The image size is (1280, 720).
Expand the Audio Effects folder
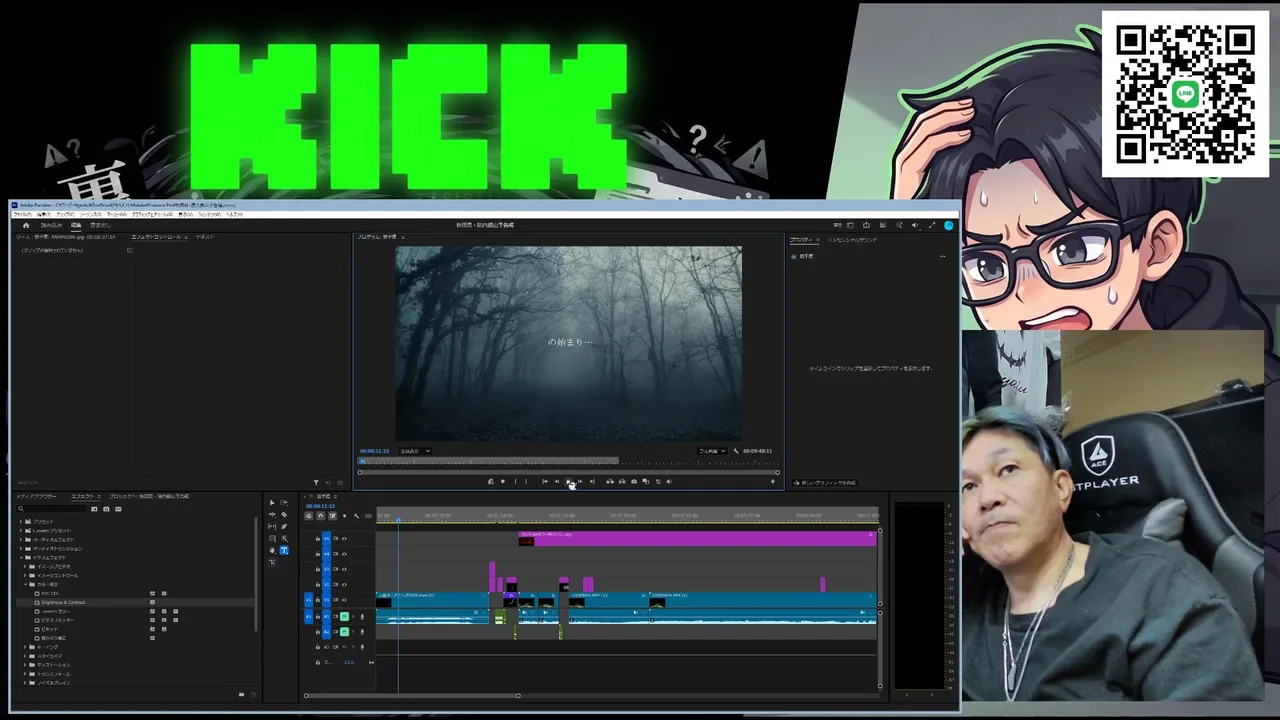21,540
